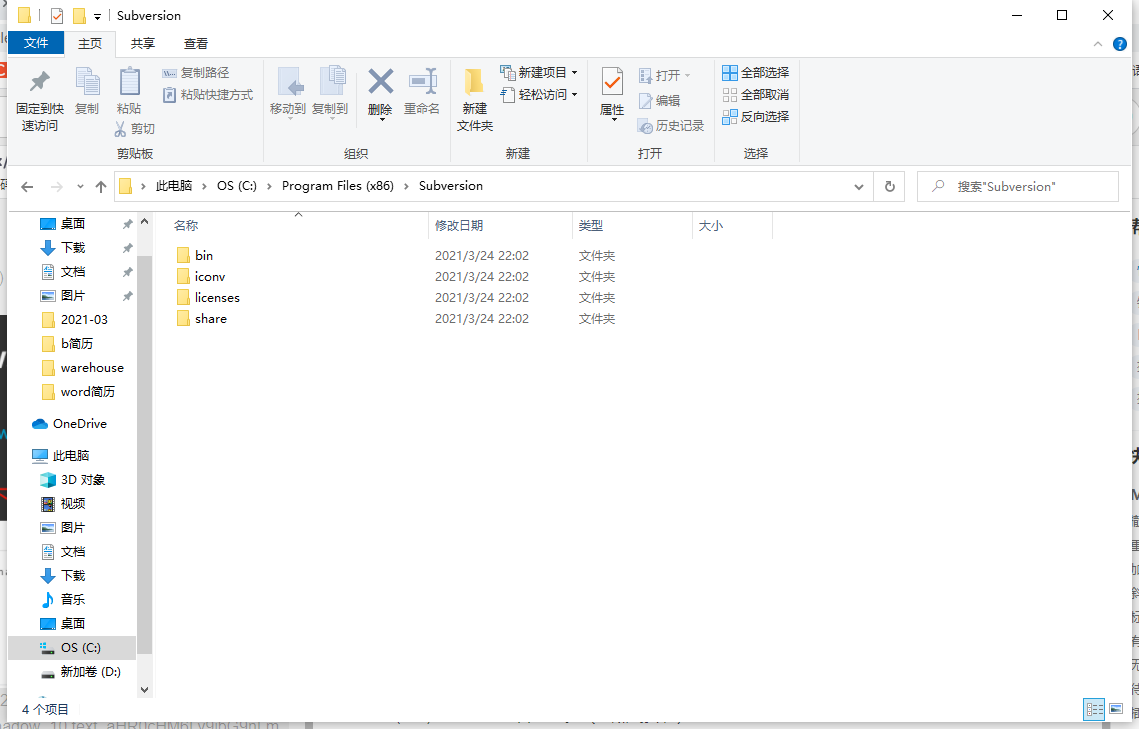Sort by the Name (名称) column header

[x=186, y=226]
